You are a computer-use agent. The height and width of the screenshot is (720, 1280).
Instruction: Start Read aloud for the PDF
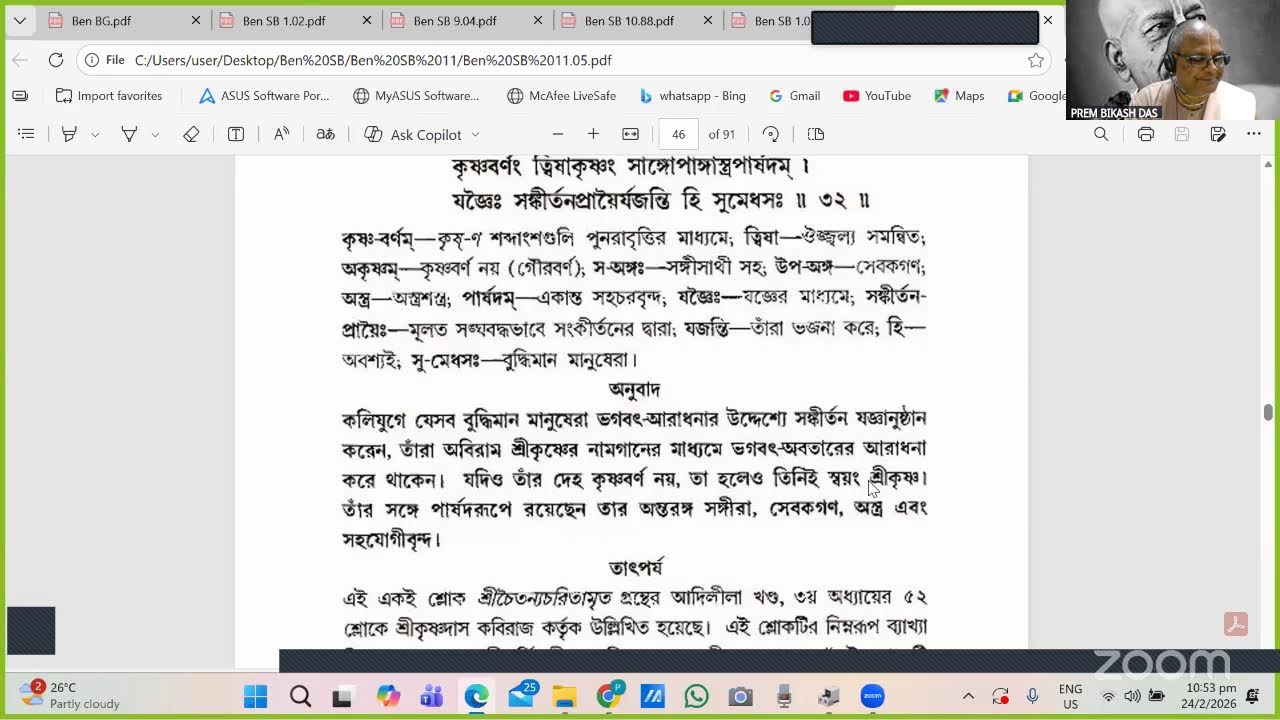click(x=281, y=134)
